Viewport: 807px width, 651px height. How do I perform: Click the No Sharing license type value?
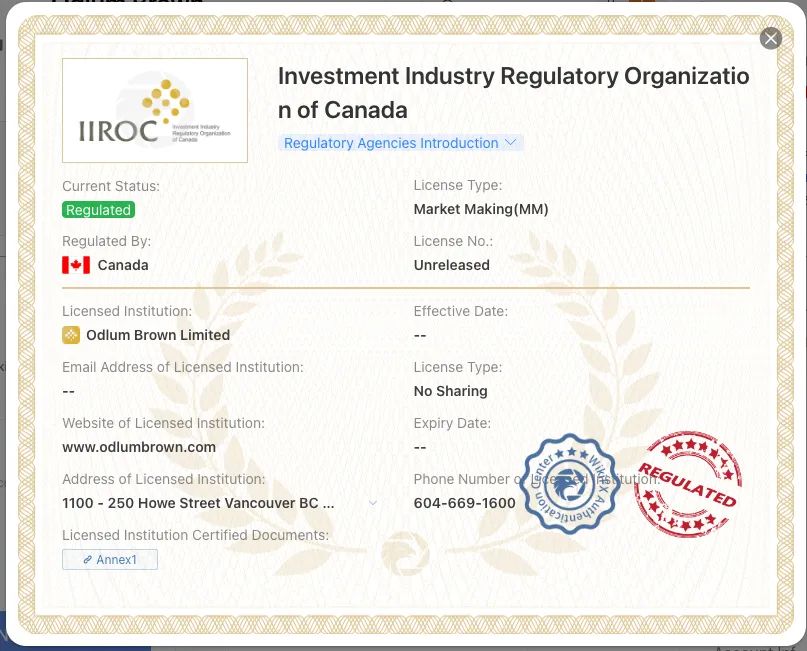click(x=450, y=391)
